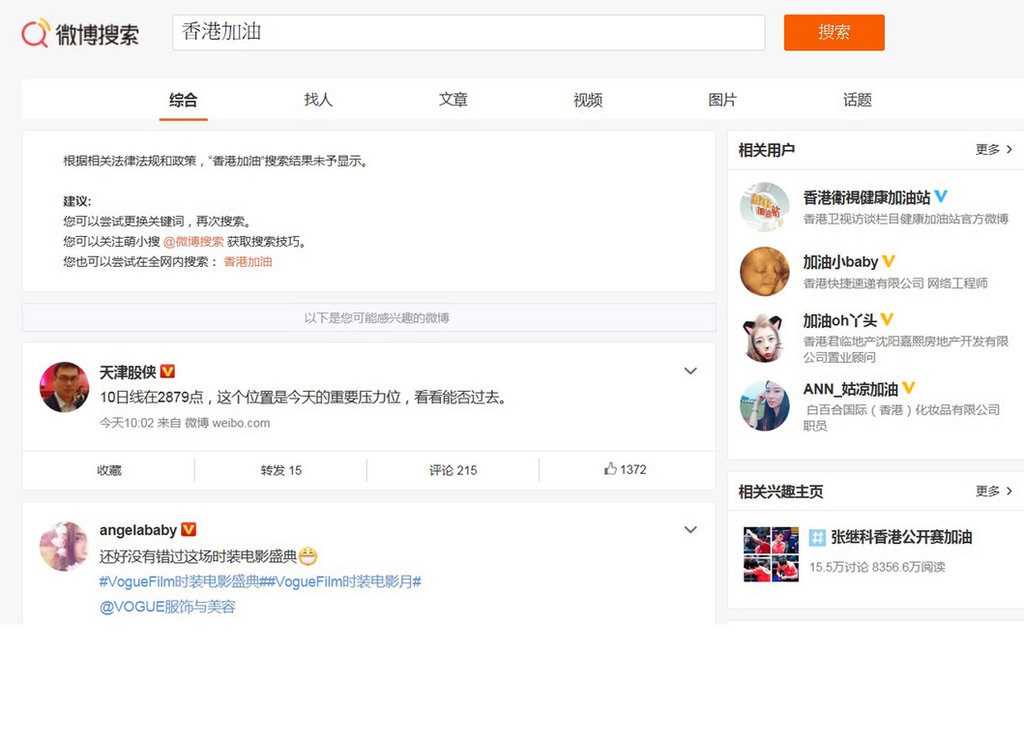Click 转发 15 on 天津股侠 post

coord(281,470)
